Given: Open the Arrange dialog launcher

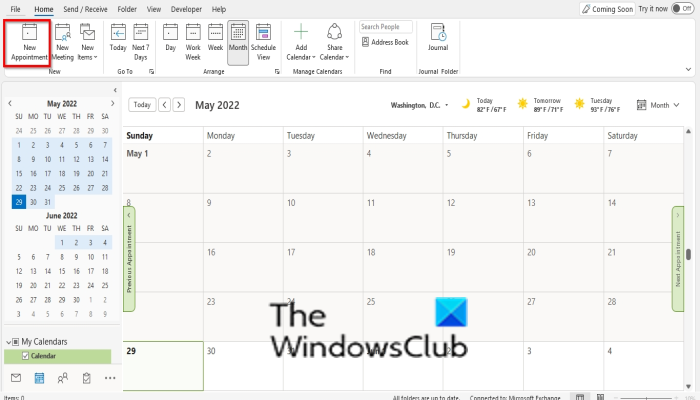Looking at the screenshot, I should click(277, 71).
